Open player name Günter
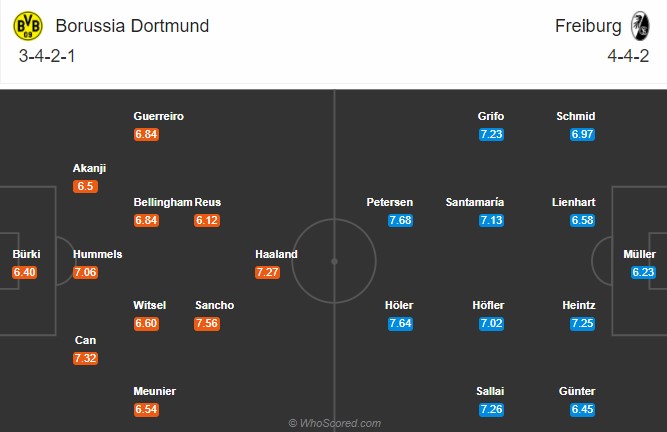 (x=577, y=391)
